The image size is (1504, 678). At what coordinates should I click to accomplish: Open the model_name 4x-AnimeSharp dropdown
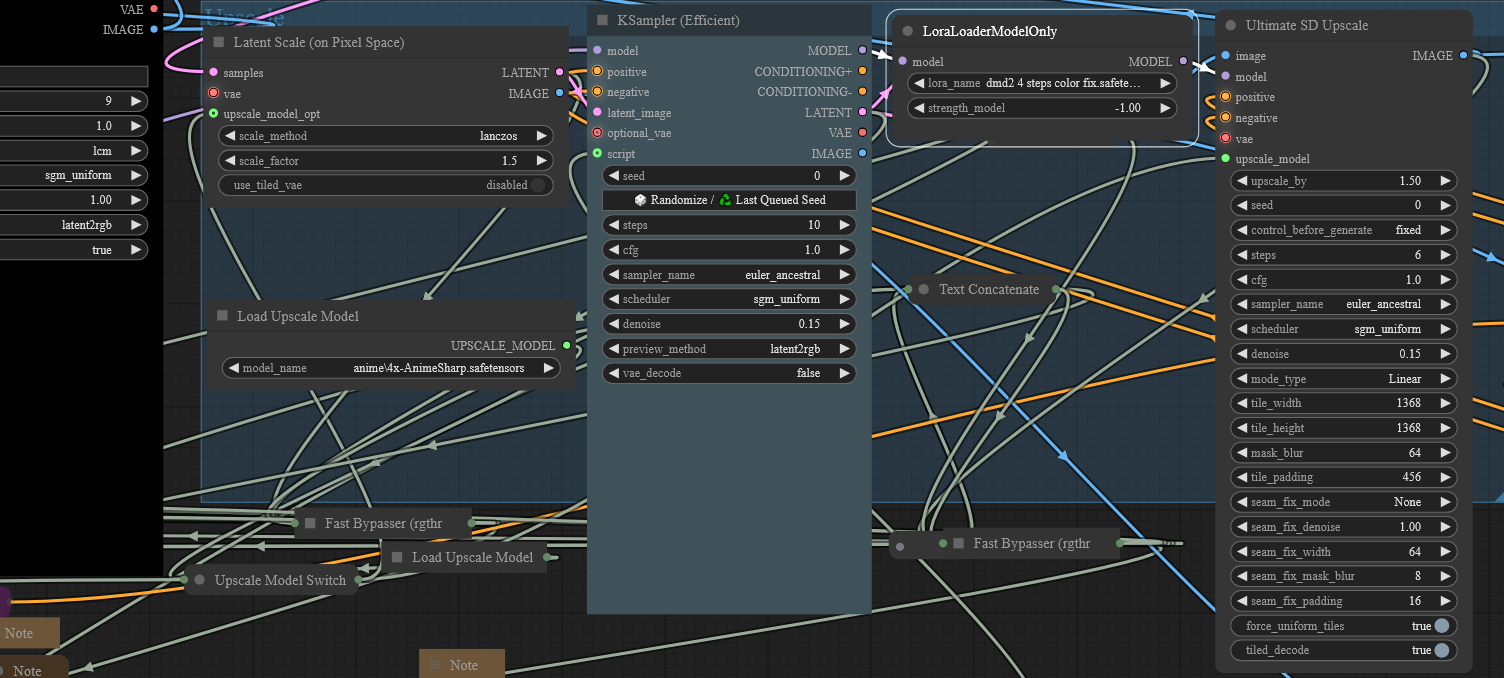(x=390, y=368)
